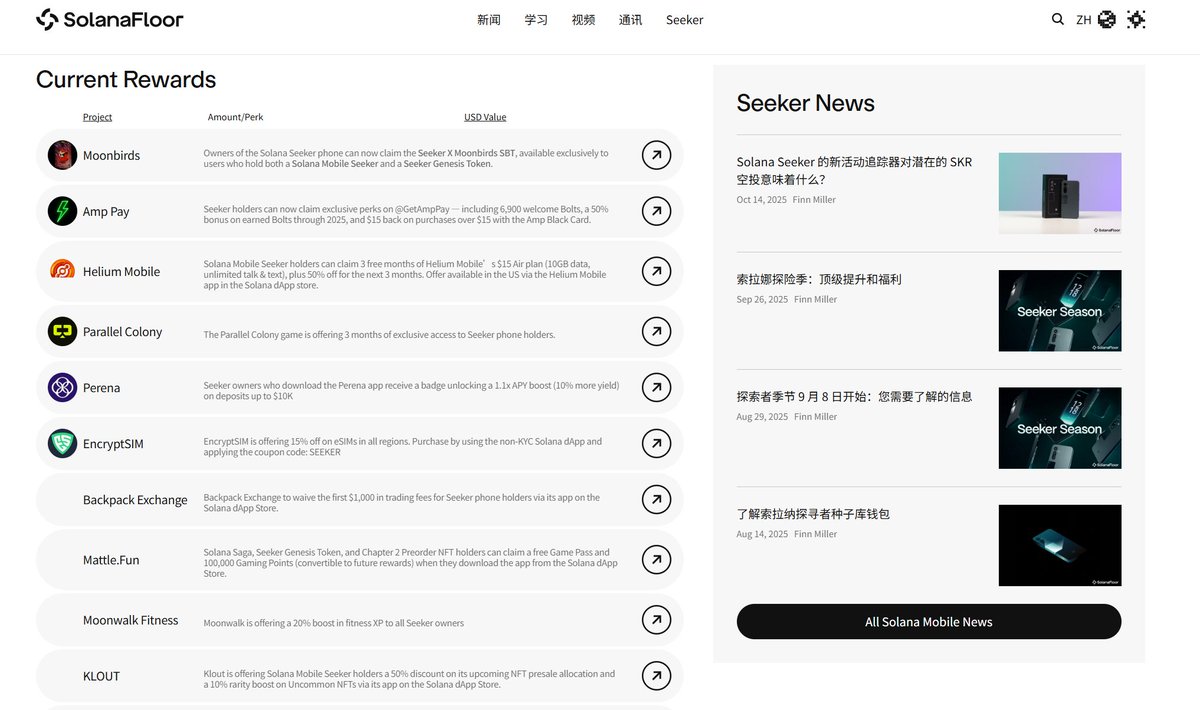Open the Seeker Season article thumbnail
Image resolution: width=1200 pixels, height=710 pixels.
click(1059, 311)
